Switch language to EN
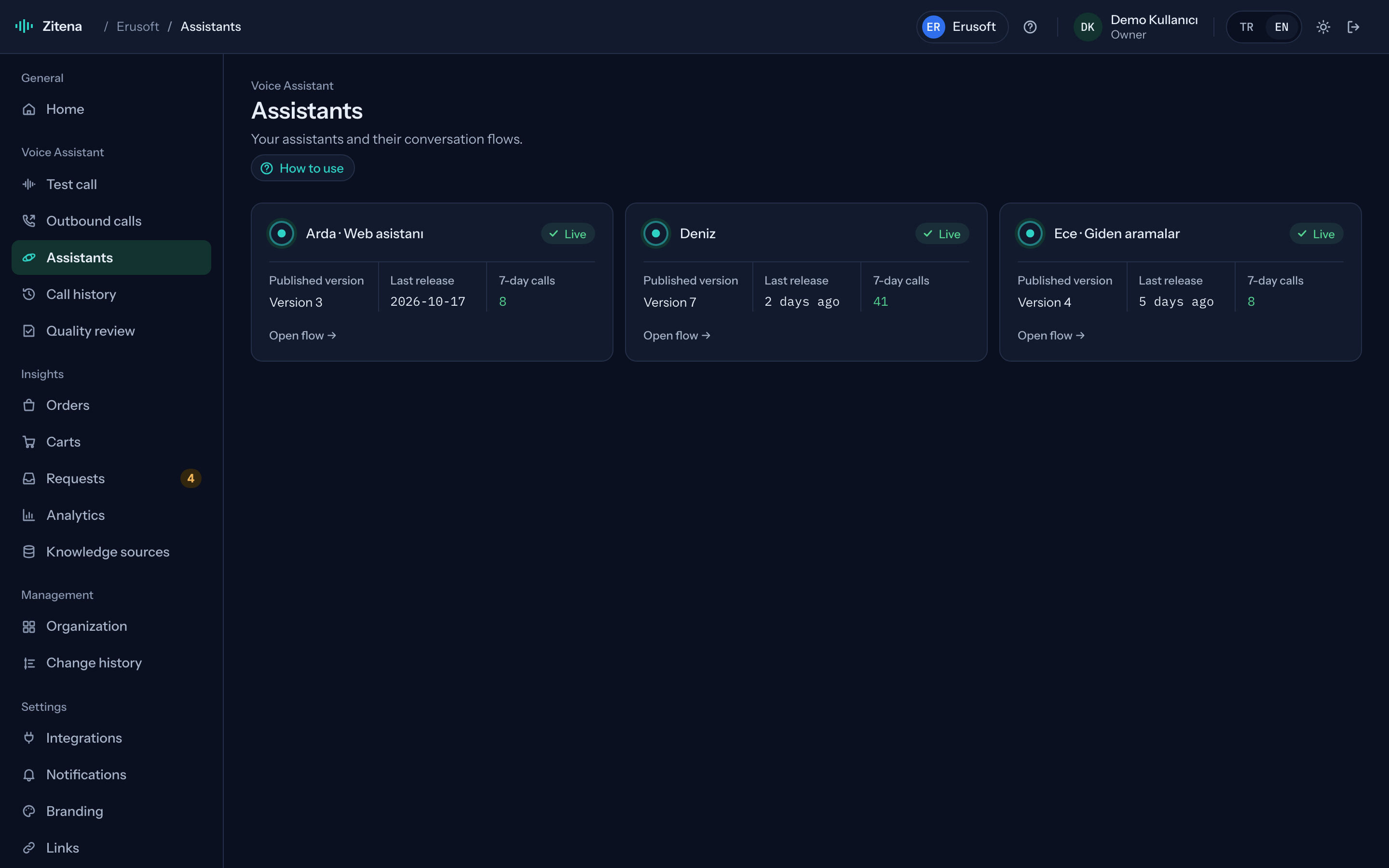Viewport: 1389px width, 868px height. (x=1281, y=27)
